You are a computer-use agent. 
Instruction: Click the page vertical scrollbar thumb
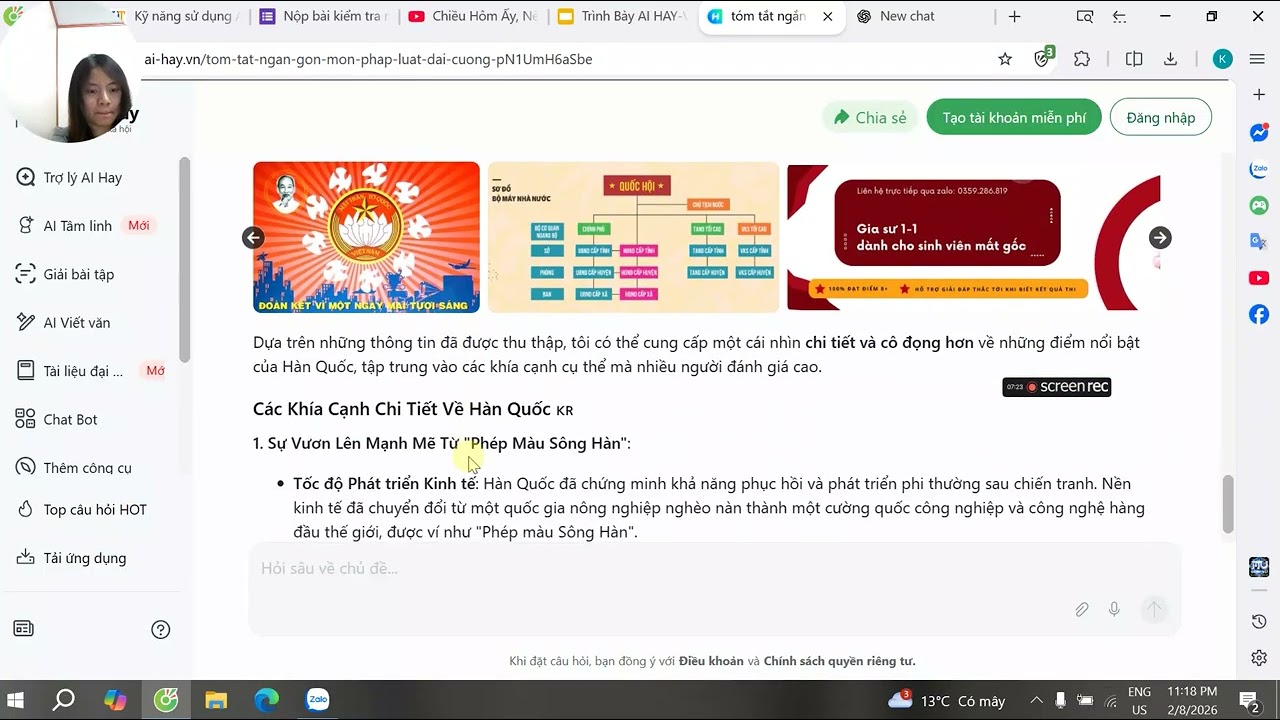pos(1228,505)
